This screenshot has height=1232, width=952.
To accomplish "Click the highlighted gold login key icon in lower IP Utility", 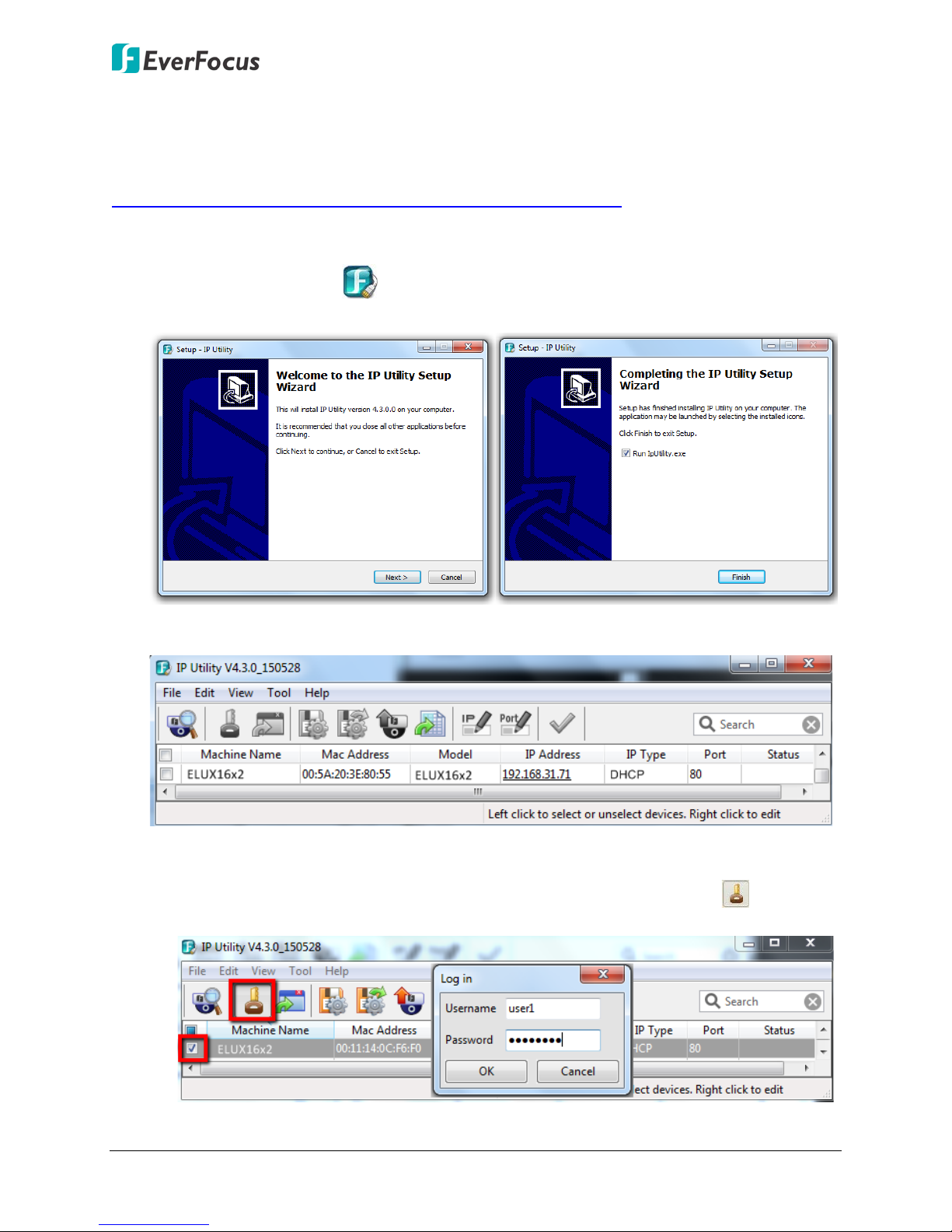I will click(253, 1001).
